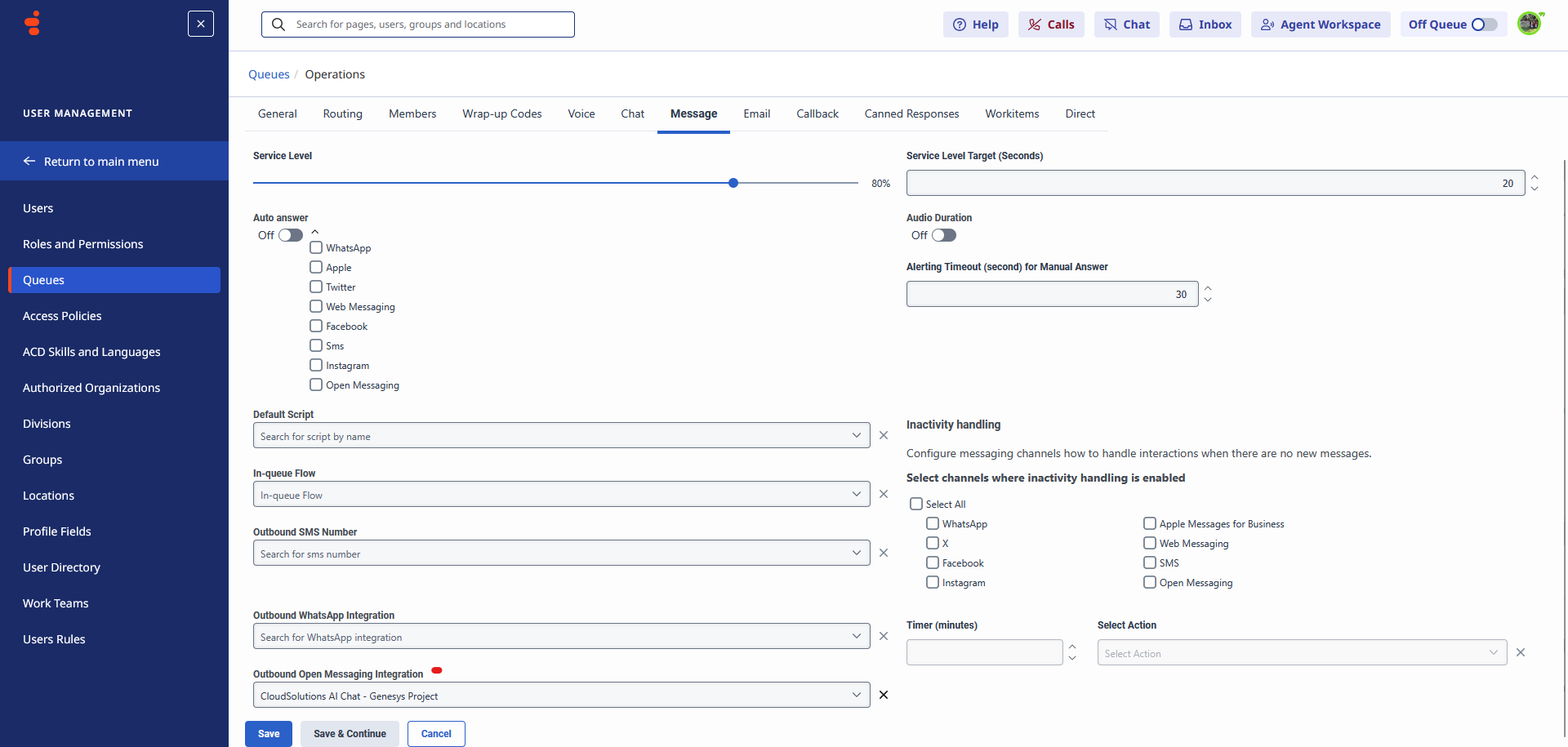Image resolution: width=1568 pixels, height=747 pixels.
Task: Click the Return to main menu arrow
Action: point(29,162)
